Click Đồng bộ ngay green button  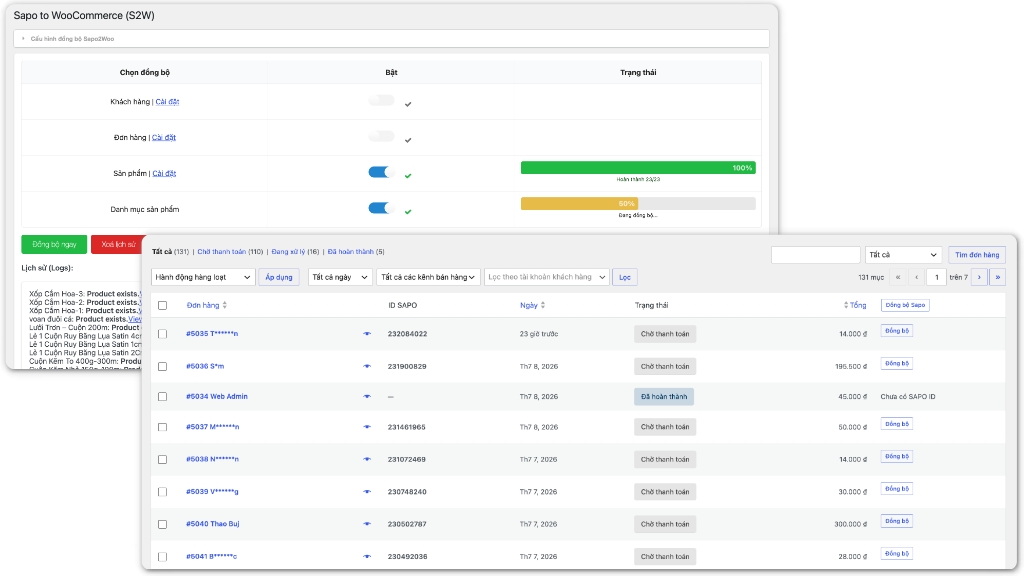(x=54, y=244)
